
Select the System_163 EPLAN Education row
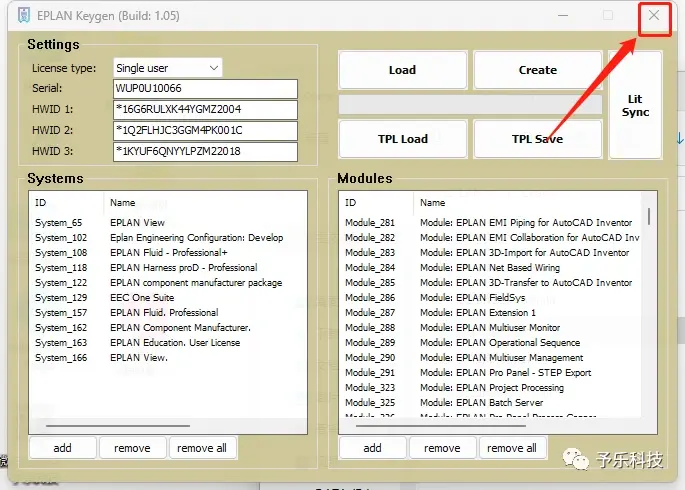168,342
